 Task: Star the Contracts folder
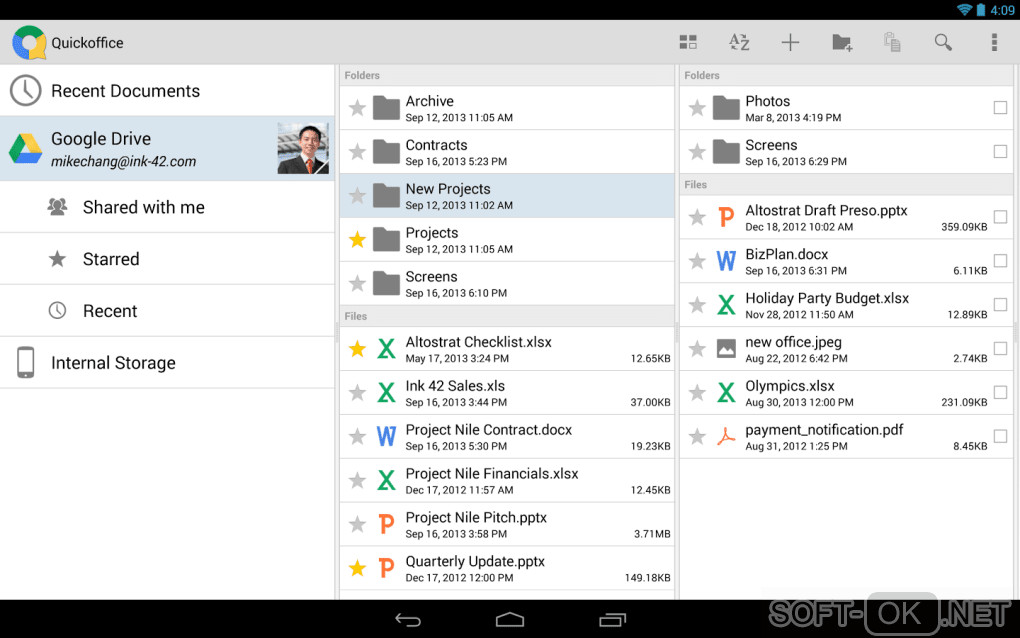pos(357,152)
